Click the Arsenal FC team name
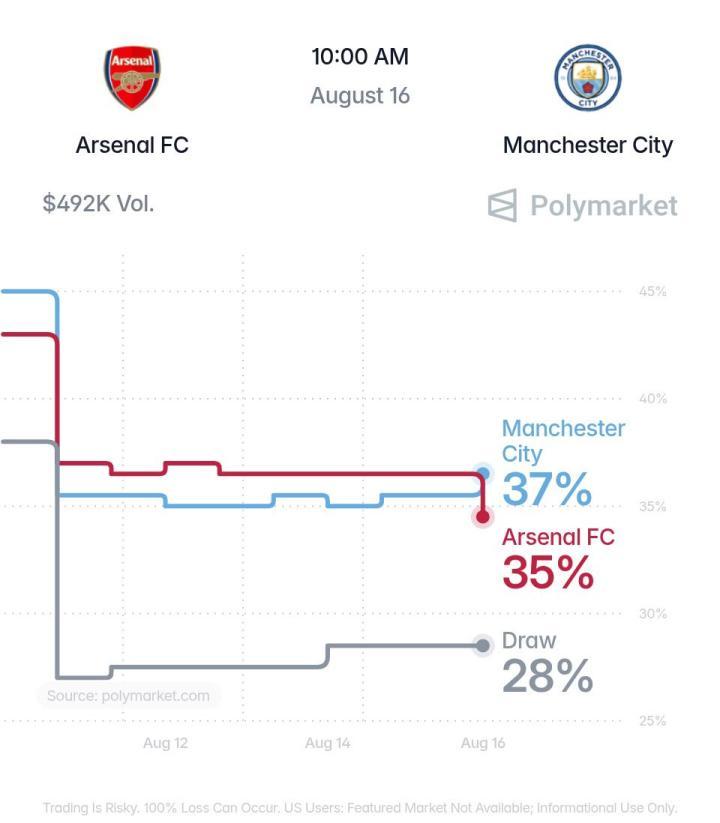The image size is (720, 823). (x=132, y=145)
